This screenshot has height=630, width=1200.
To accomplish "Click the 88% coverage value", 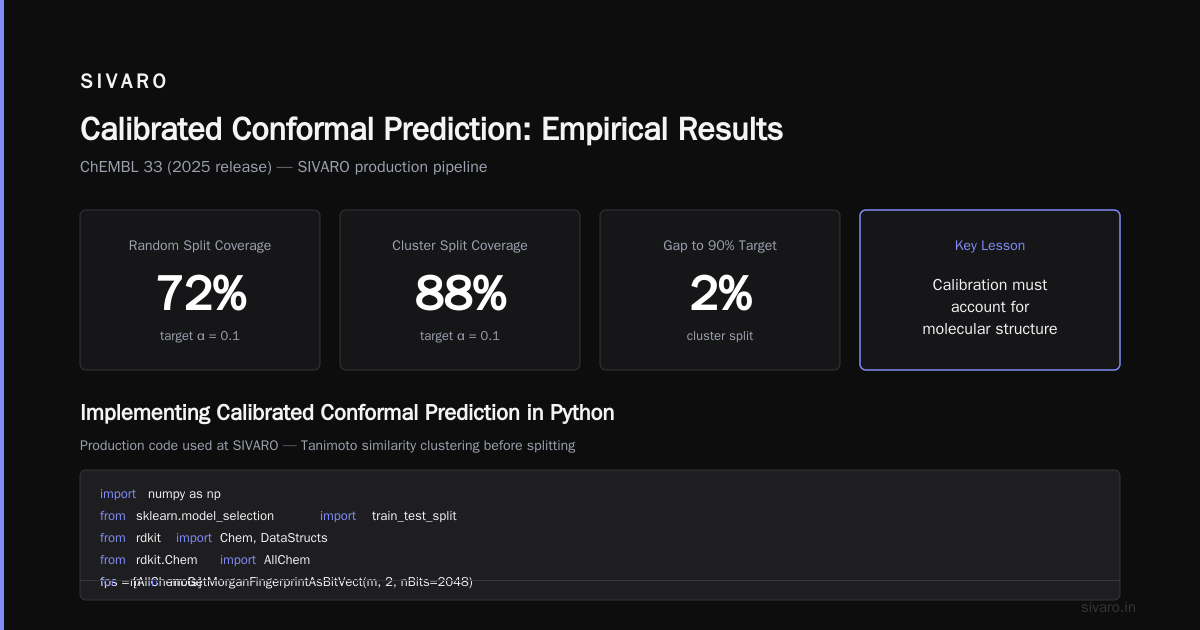I will click(x=460, y=293).
